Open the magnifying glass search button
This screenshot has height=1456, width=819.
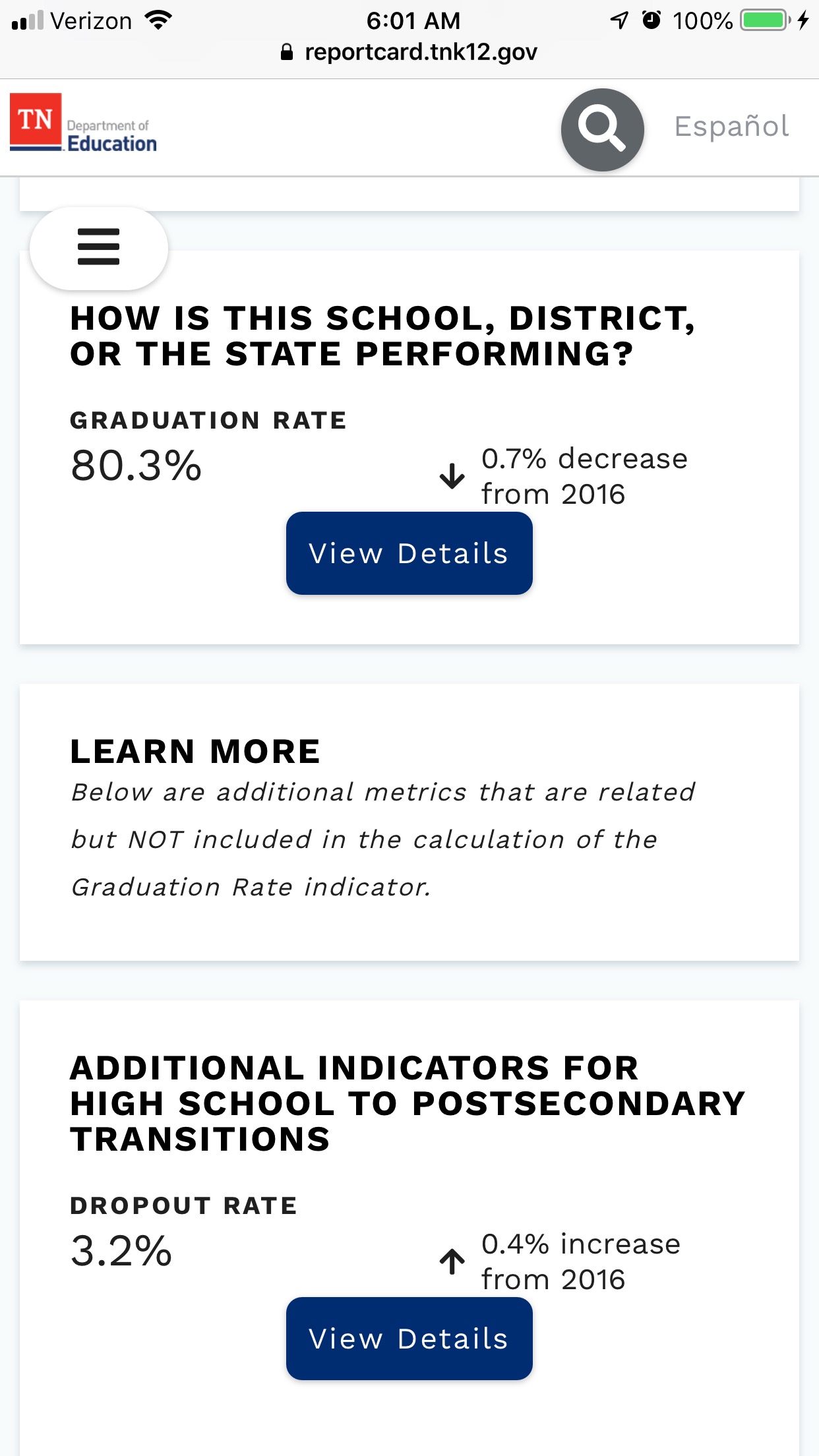pos(602,129)
